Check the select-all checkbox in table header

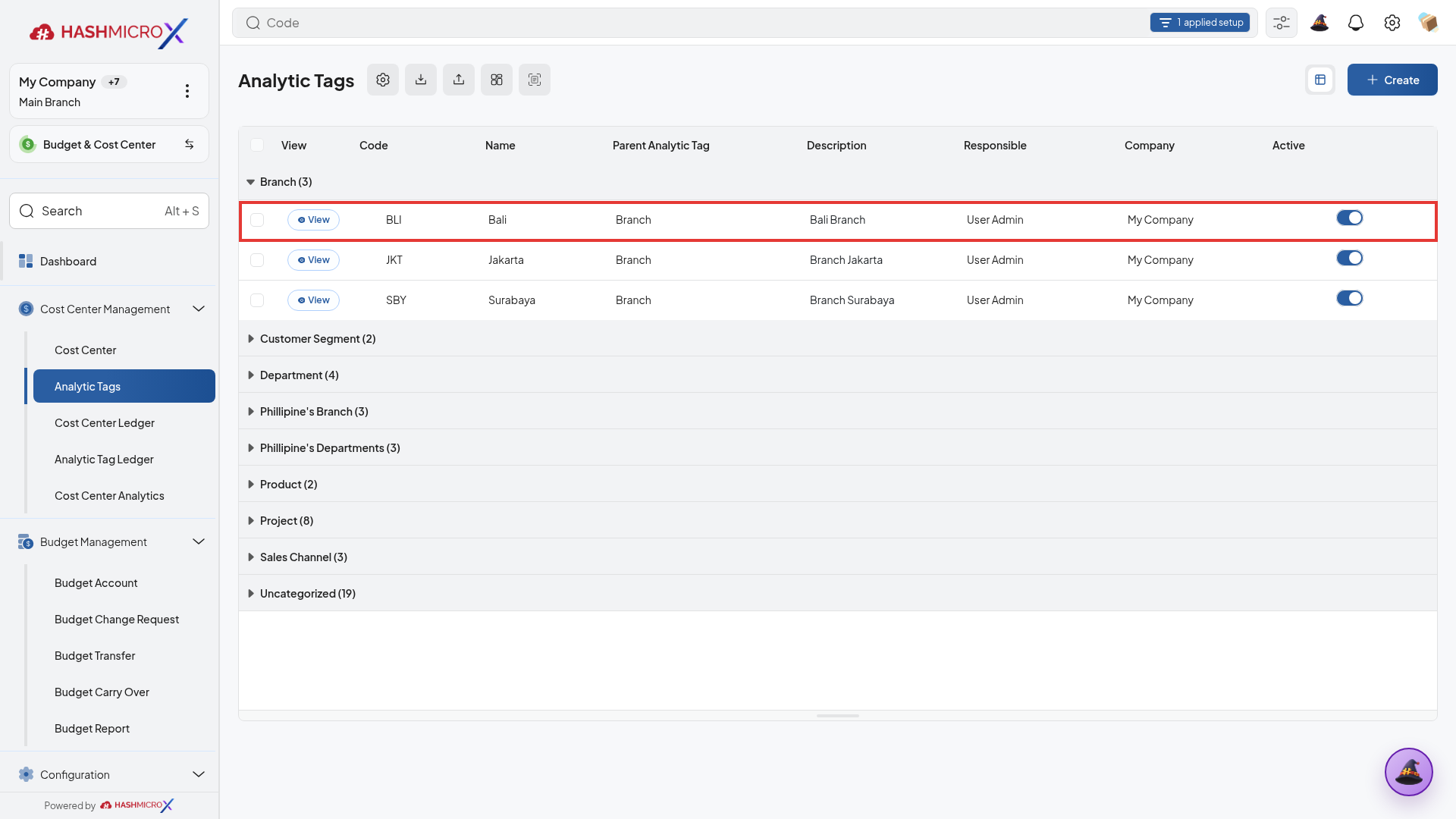[x=257, y=145]
